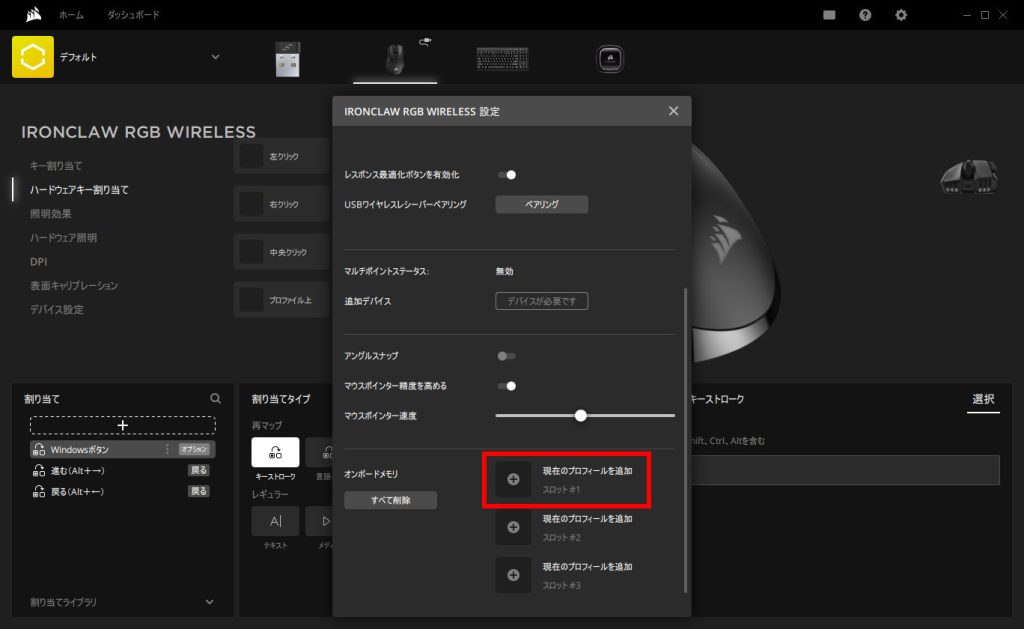Click the settings dialog vertical scrollbar
This screenshot has width=1024, height=629.
[685, 440]
